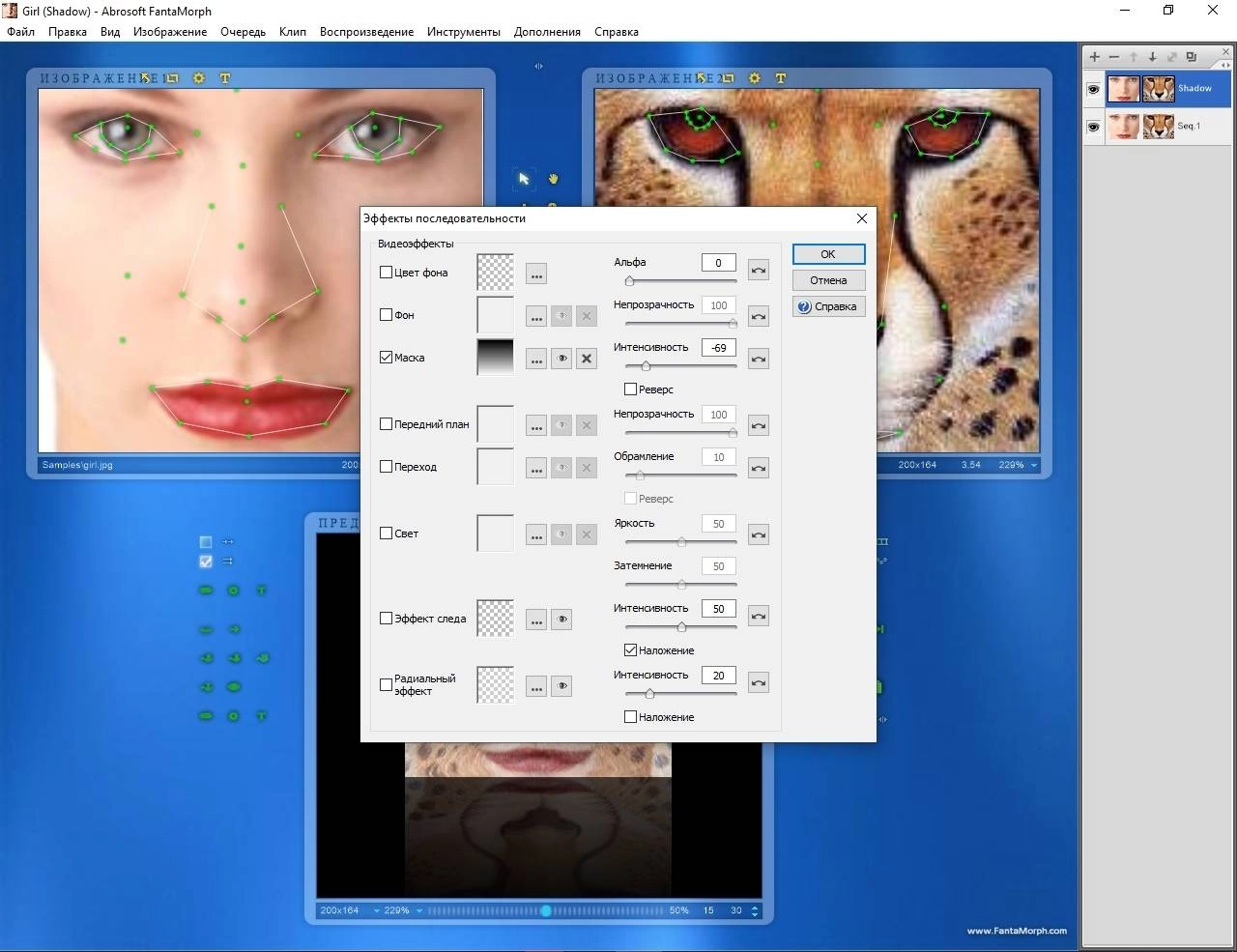The height and width of the screenshot is (952, 1237).
Task: Hide the Shadow sequence with its eye icon
Action: pyautogui.click(x=1093, y=89)
